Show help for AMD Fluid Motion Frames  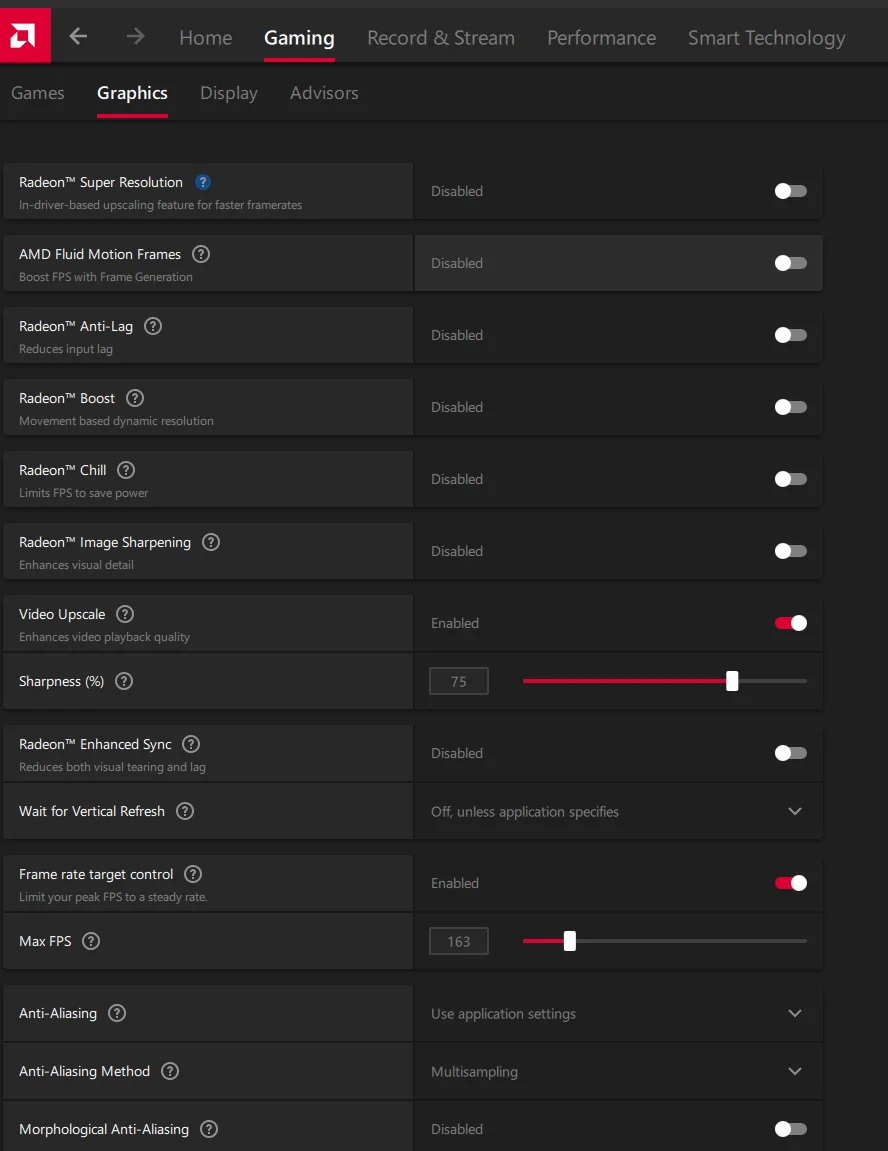point(201,254)
